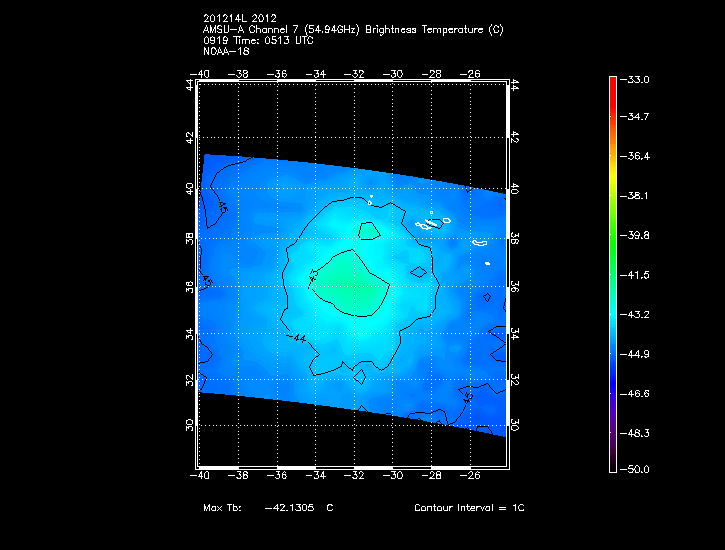
Task: Select the -33.0 colorbar label
Action: [637, 79]
